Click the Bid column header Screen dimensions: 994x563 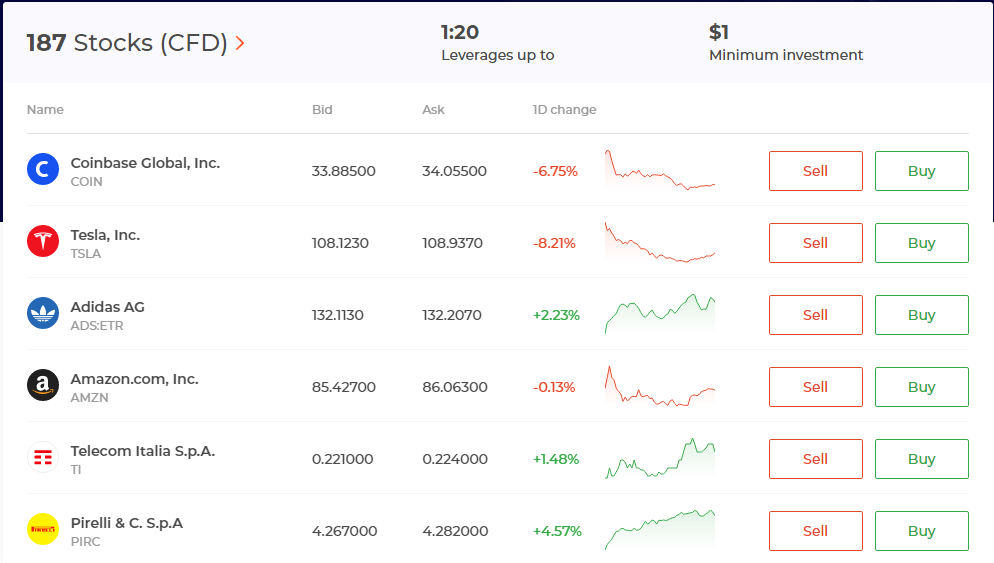(322, 110)
